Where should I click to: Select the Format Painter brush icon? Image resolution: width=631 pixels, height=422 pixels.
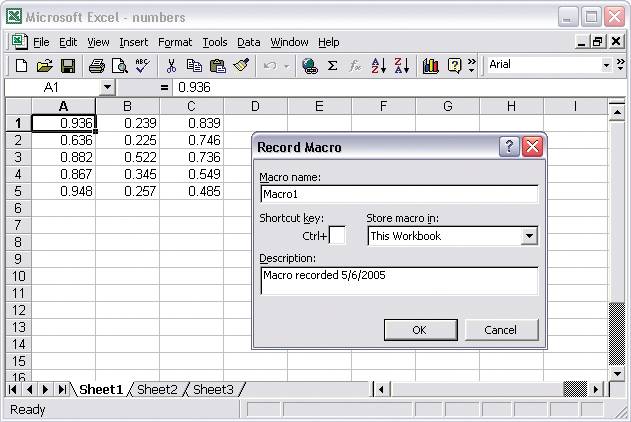(241, 66)
